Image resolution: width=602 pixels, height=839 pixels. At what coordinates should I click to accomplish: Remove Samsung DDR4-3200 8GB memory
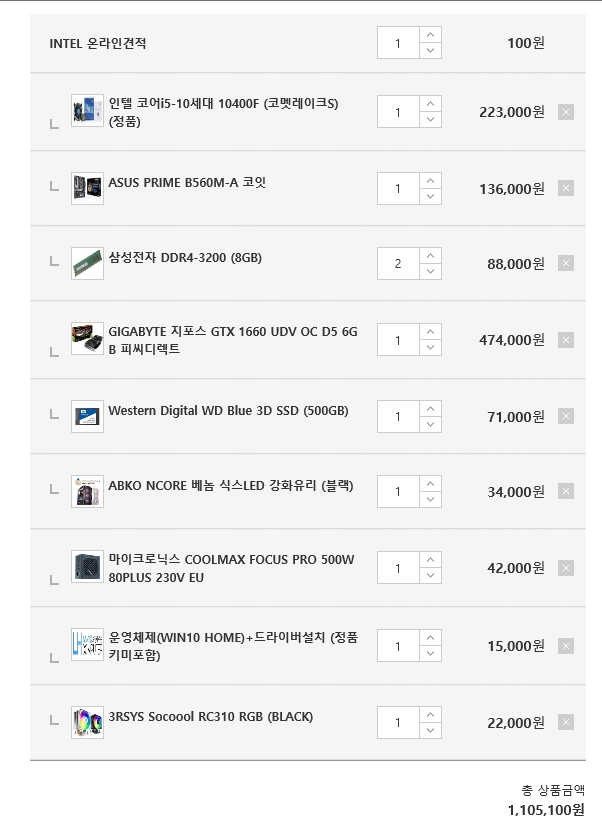pos(566,263)
